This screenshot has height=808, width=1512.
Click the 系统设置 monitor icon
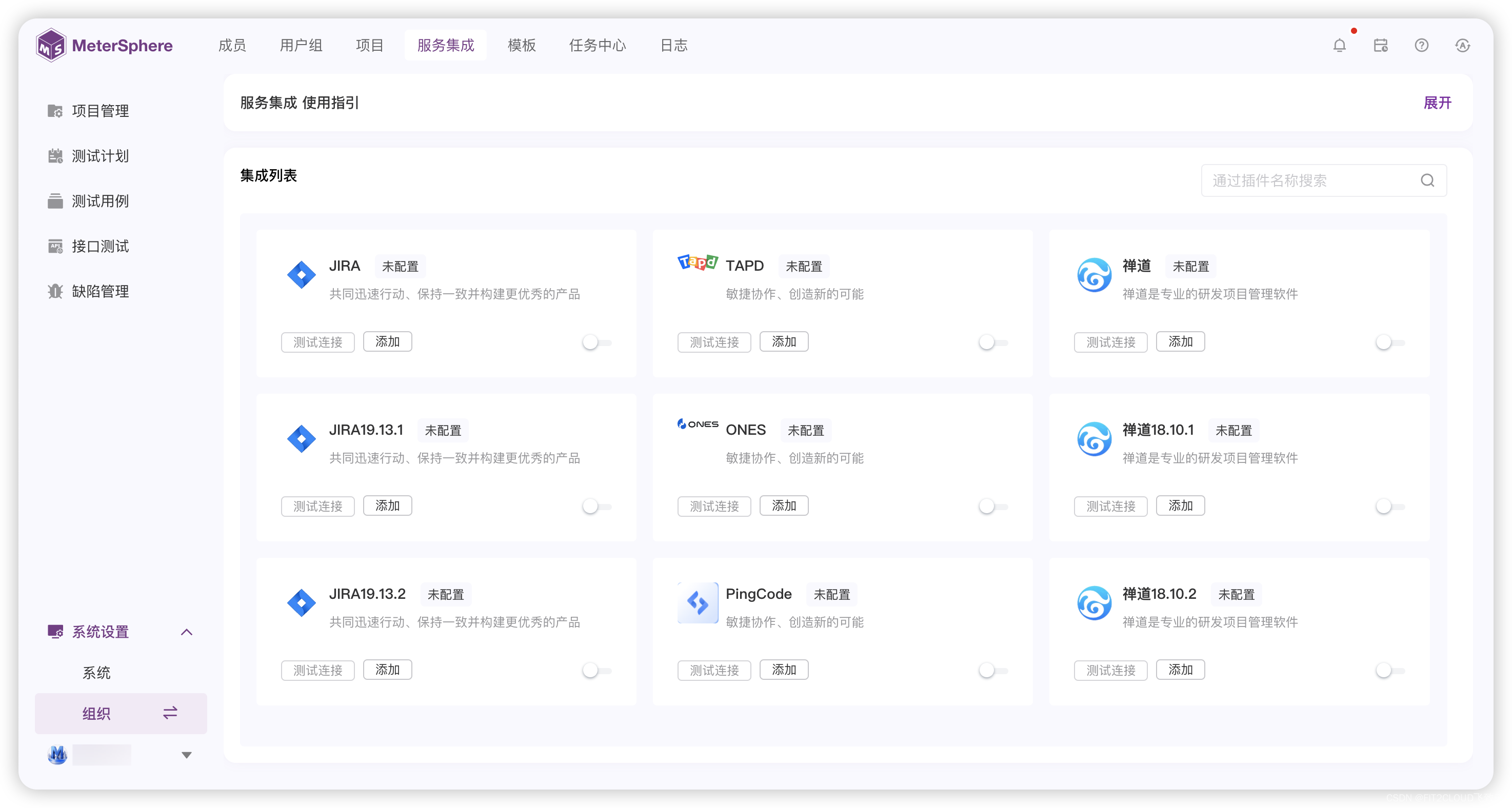pos(55,632)
